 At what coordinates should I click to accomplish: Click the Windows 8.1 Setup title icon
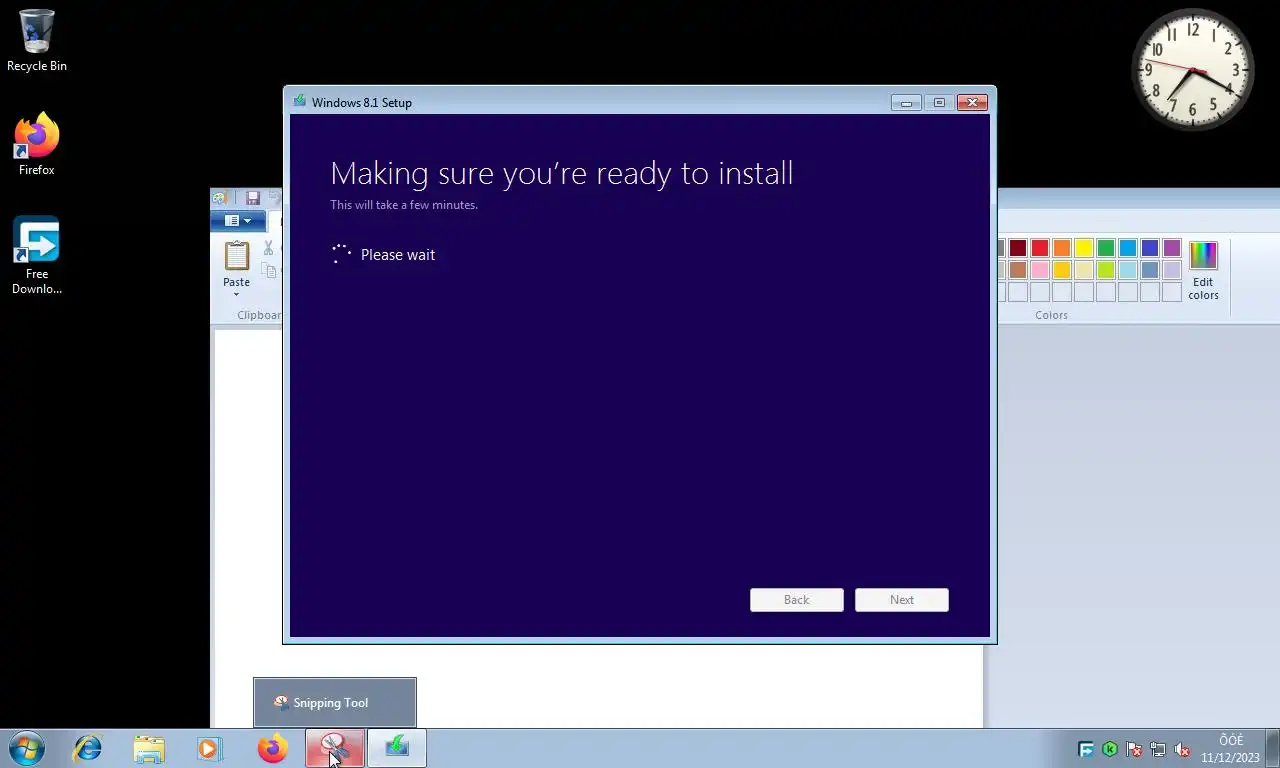coord(299,102)
